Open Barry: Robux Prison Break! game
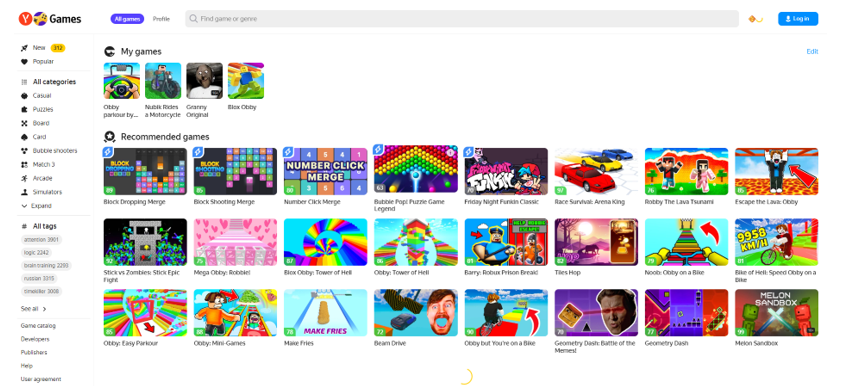This screenshot has height=386, width=857. [506, 242]
